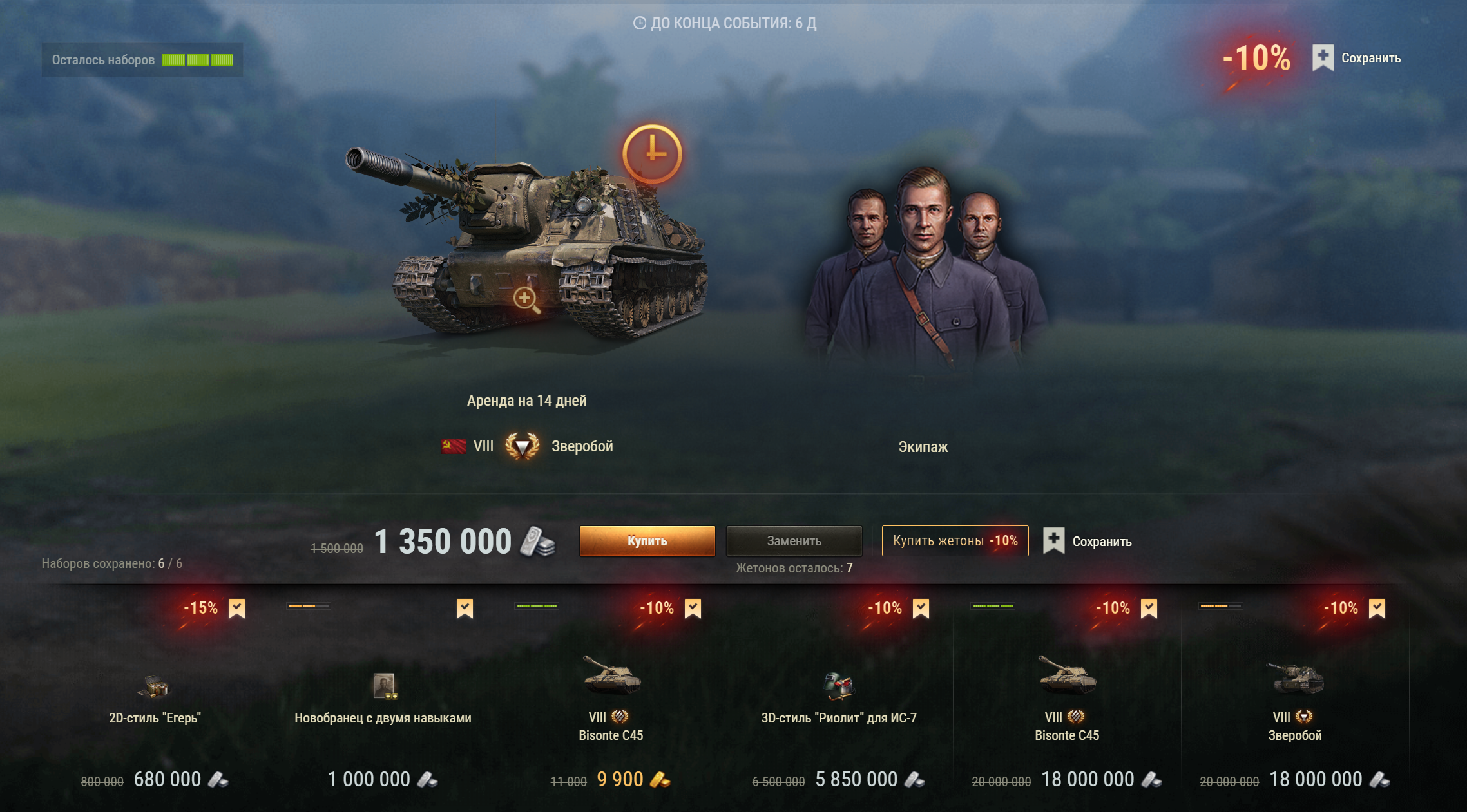Toggle bookmark on 3D-стиль Риолит card
This screenshot has width=1467, height=812.
[x=921, y=609]
